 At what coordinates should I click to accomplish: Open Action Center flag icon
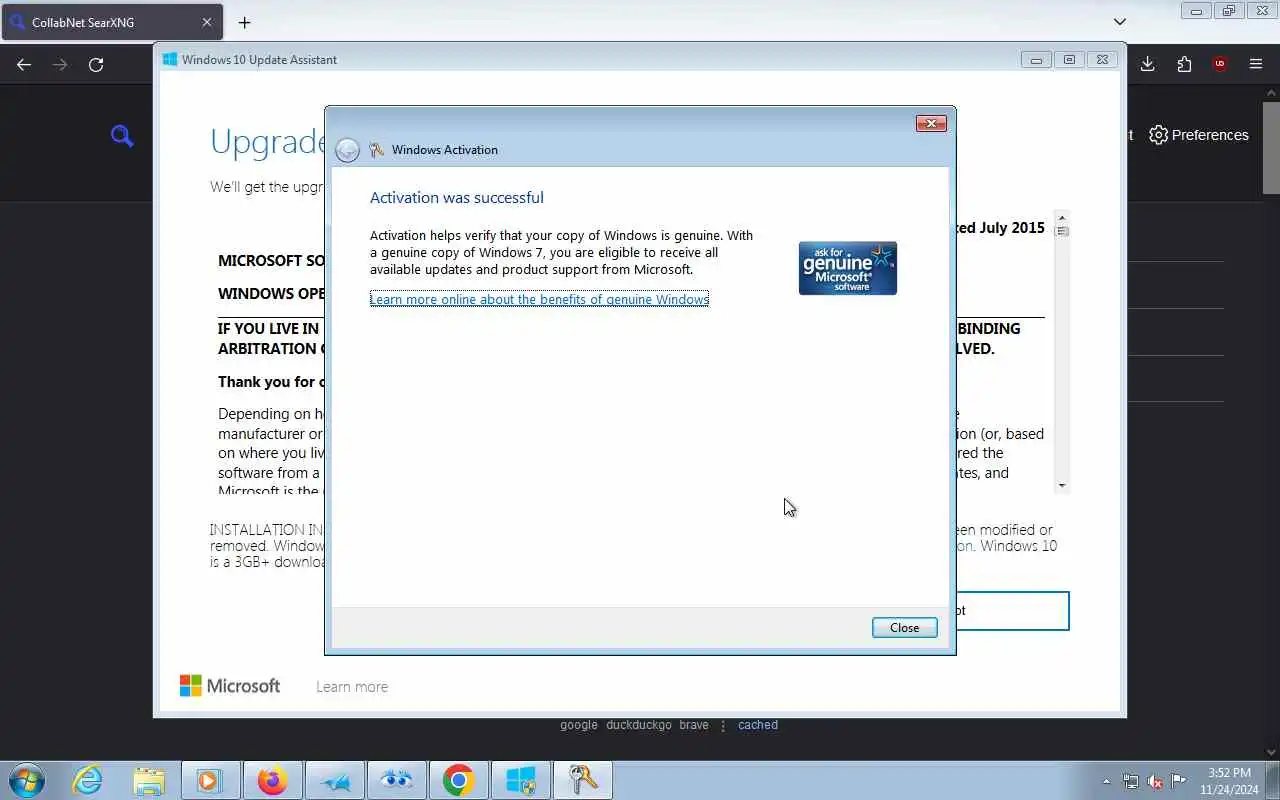[1179, 781]
